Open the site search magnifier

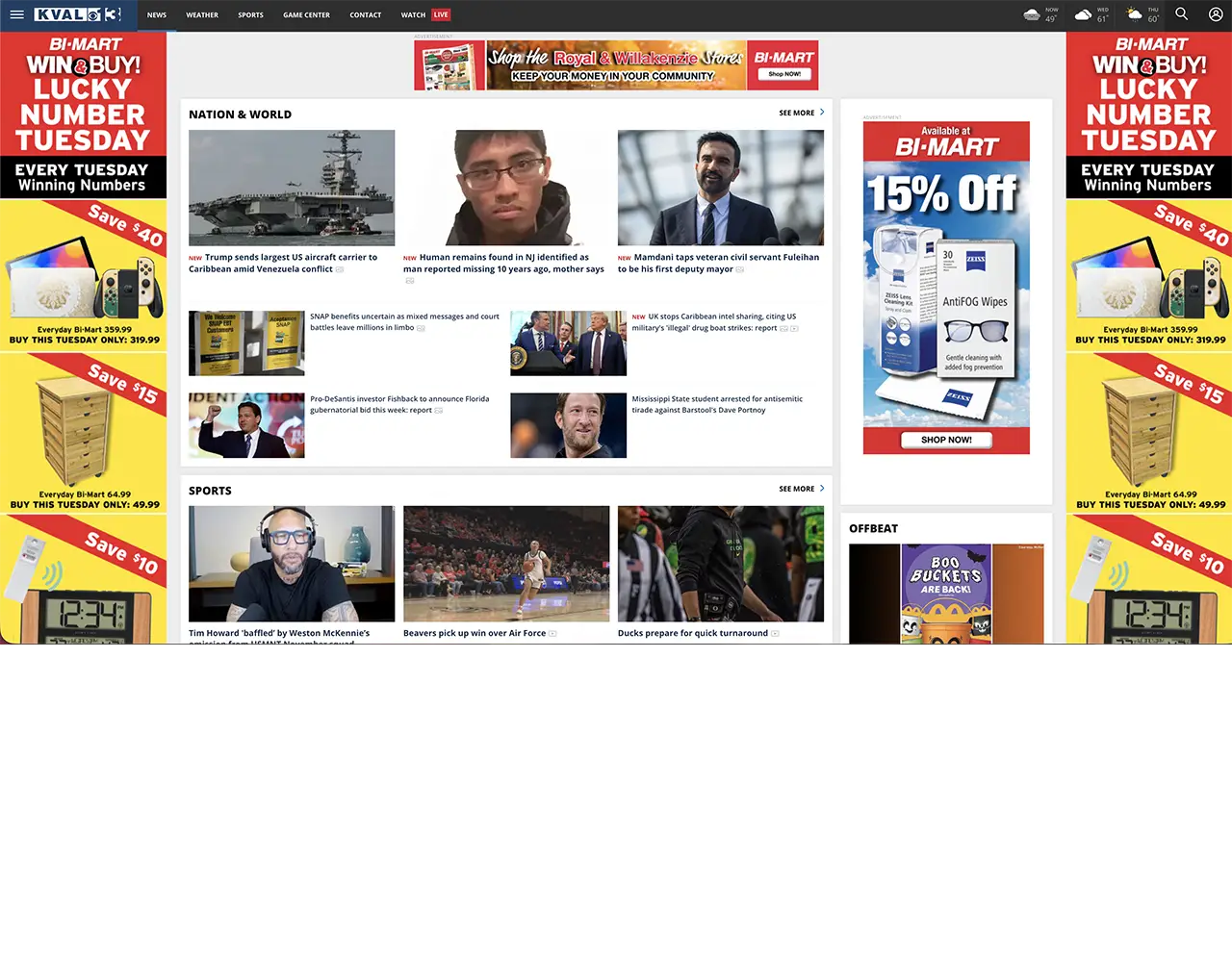coord(1182,14)
